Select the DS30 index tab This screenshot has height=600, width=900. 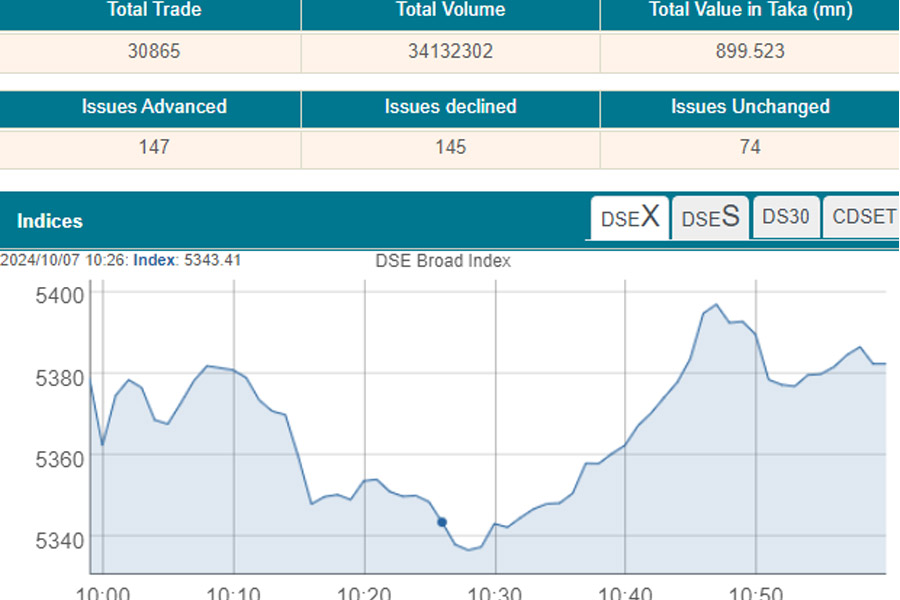[x=785, y=217]
